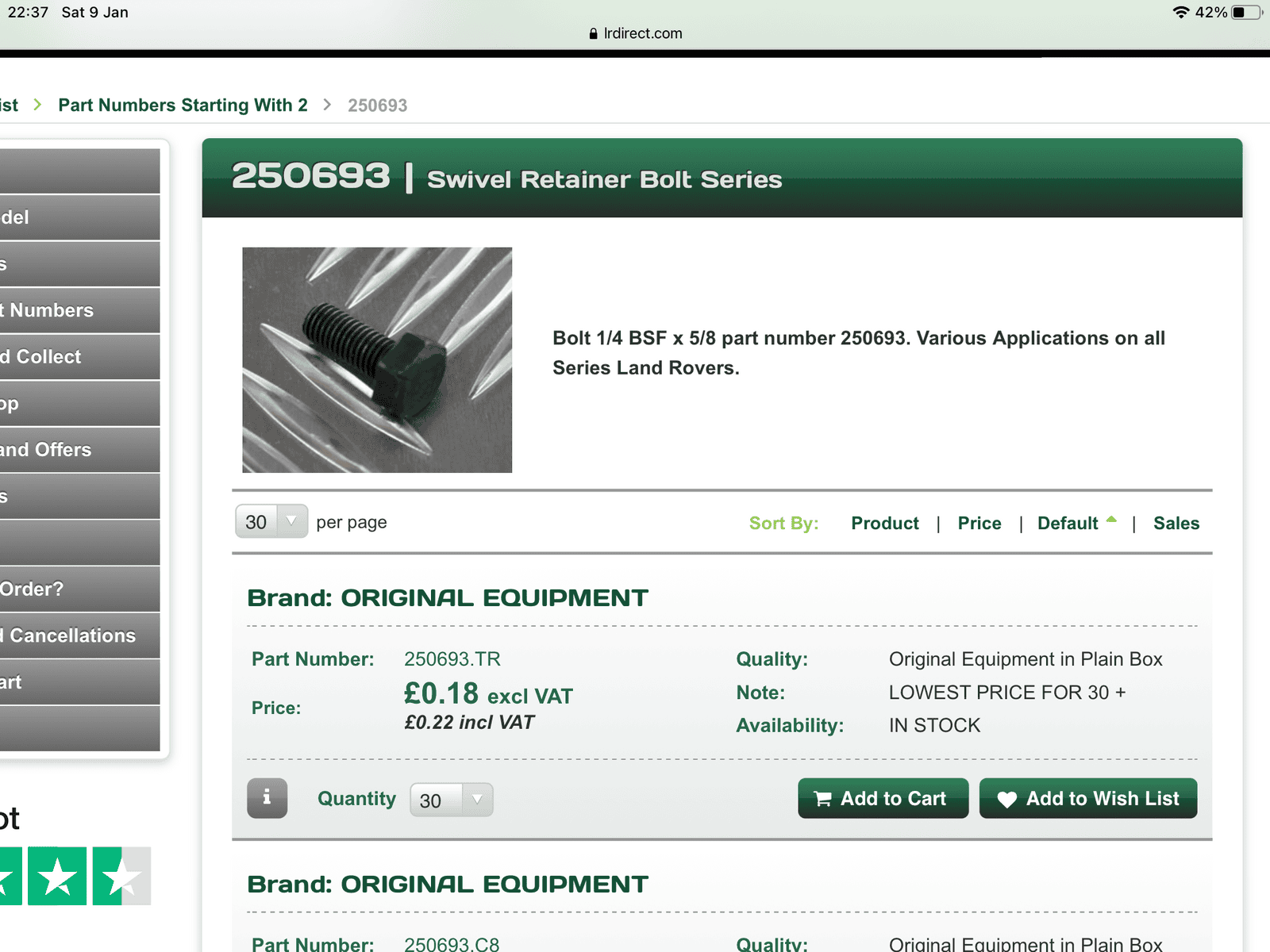Add 250693.TR to wish list
This screenshot has width=1270, height=952.
pyautogui.click(x=1088, y=798)
